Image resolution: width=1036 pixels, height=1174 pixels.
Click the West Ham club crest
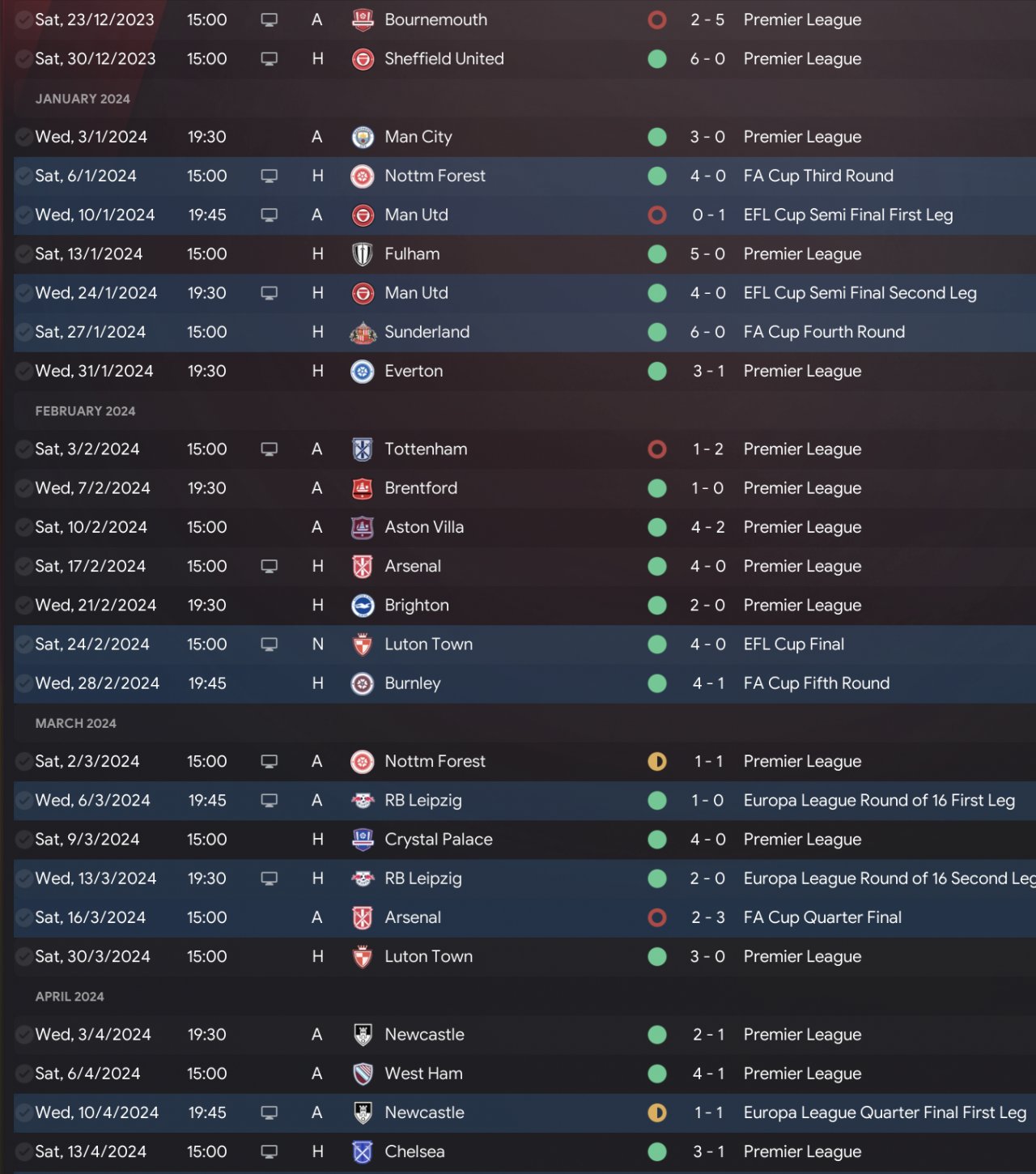pyautogui.click(x=363, y=1074)
